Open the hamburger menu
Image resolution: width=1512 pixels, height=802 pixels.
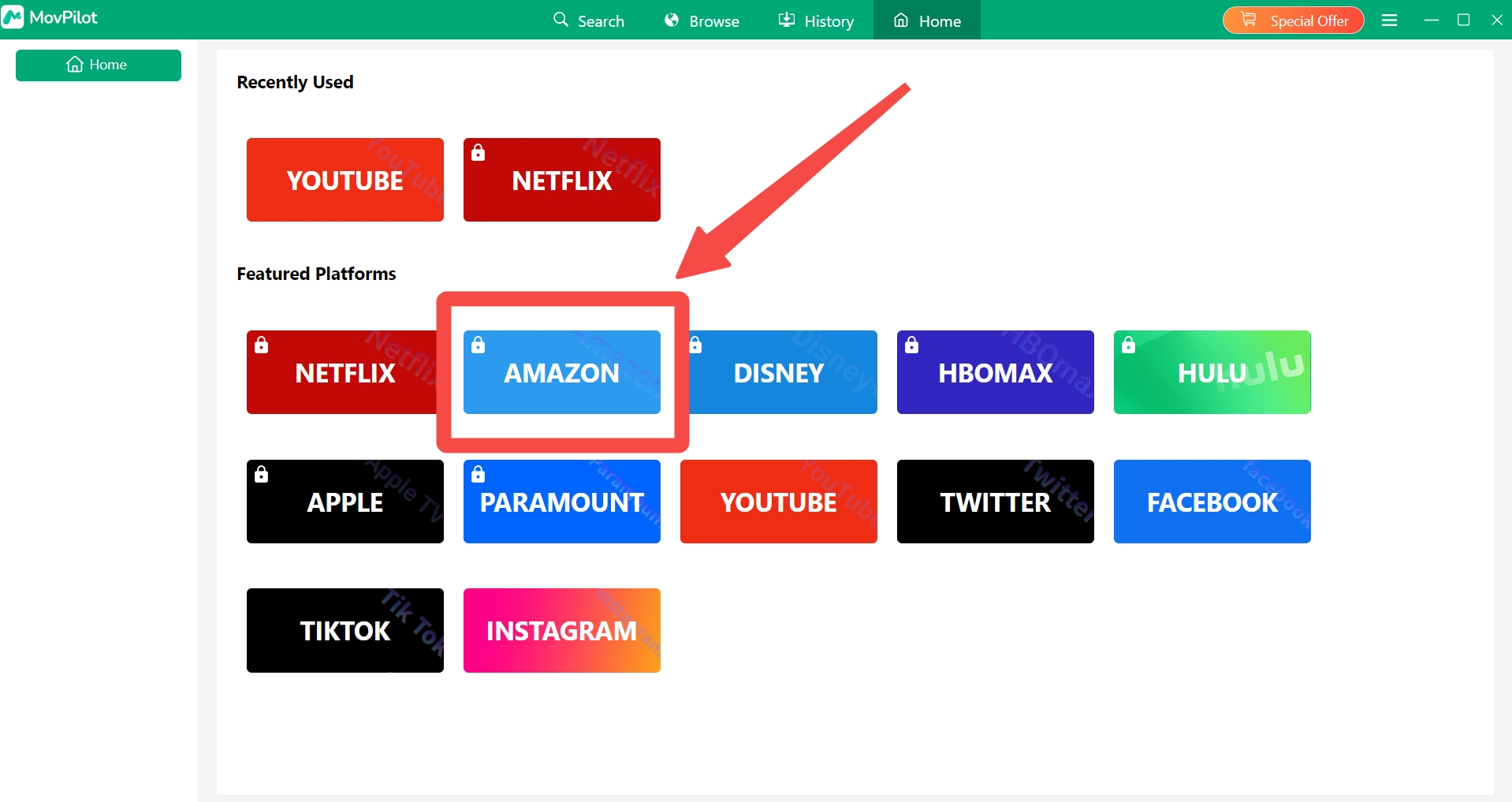[1389, 21]
